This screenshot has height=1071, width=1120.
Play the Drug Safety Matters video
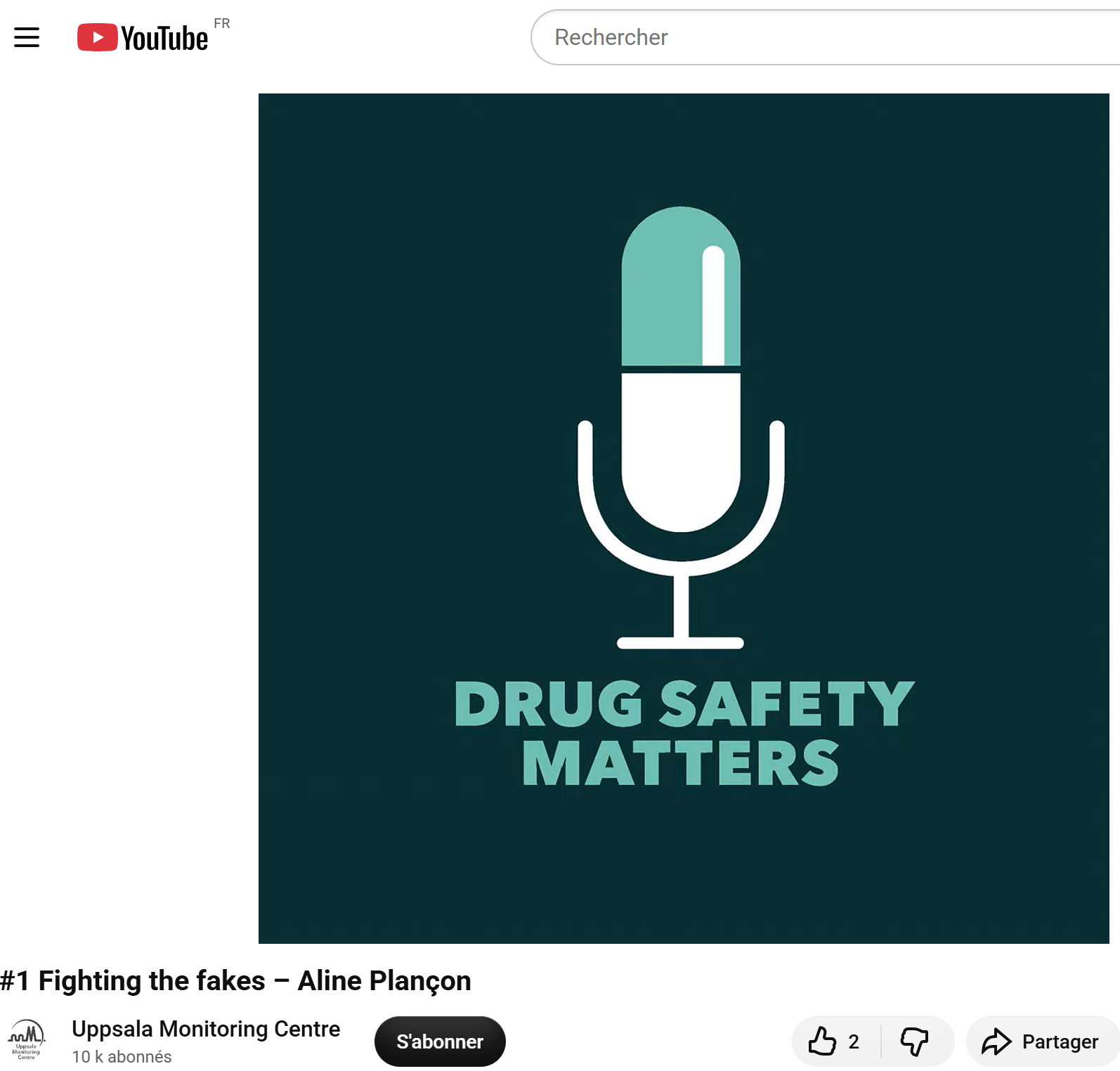[684, 518]
